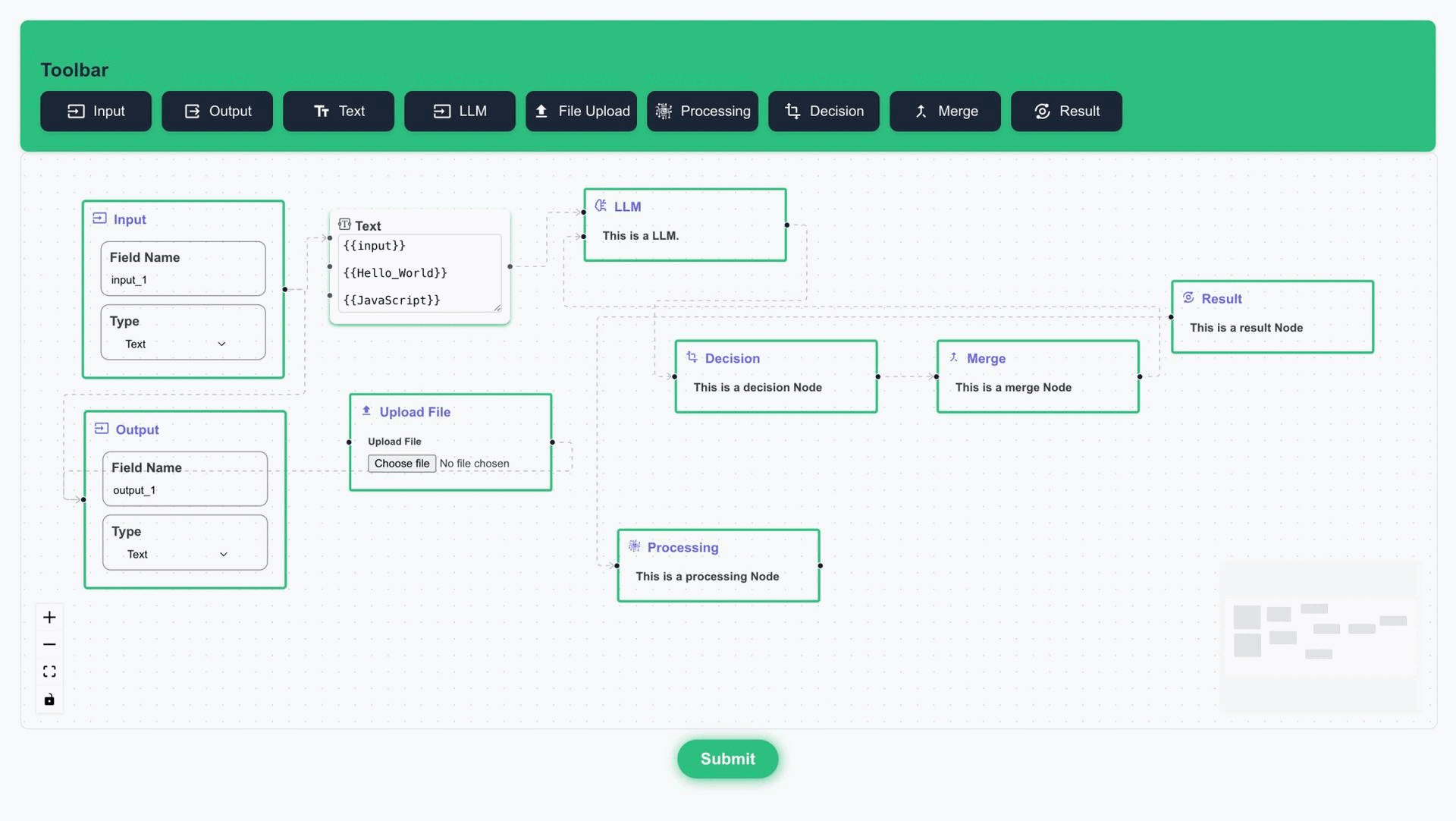Click the save/download icon bottom left

(49, 699)
